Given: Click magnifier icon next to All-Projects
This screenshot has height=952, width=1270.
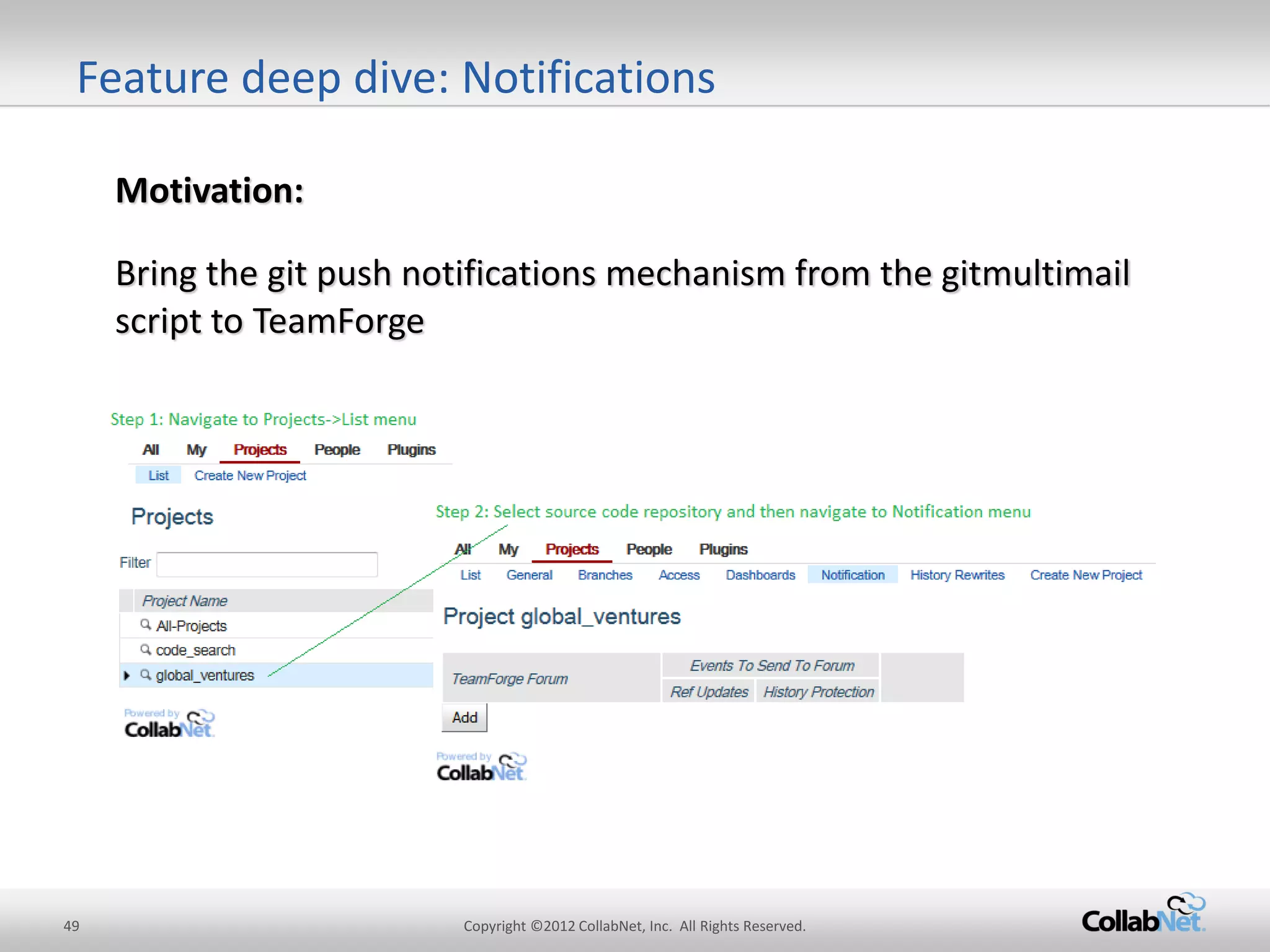Looking at the screenshot, I should (146, 625).
